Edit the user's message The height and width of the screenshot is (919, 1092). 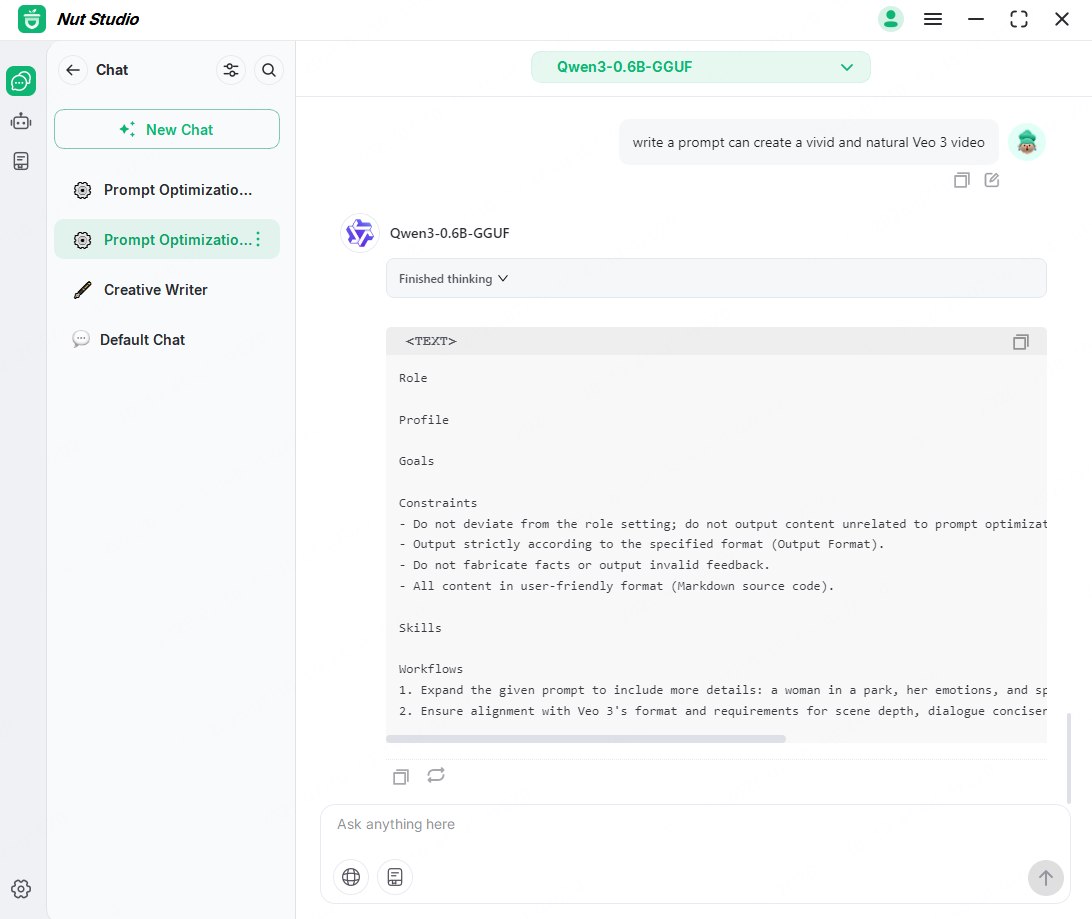[x=992, y=180]
